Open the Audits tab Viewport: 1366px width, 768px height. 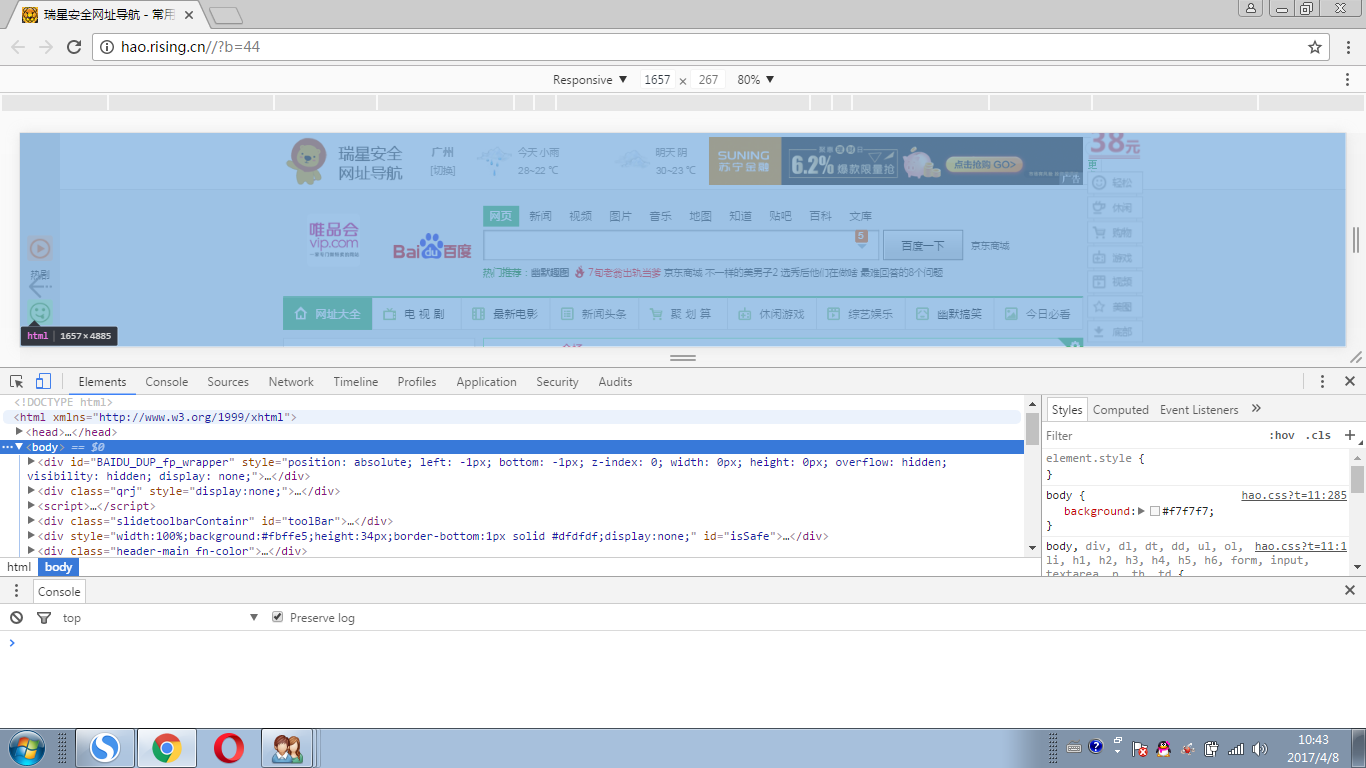pyautogui.click(x=615, y=382)
